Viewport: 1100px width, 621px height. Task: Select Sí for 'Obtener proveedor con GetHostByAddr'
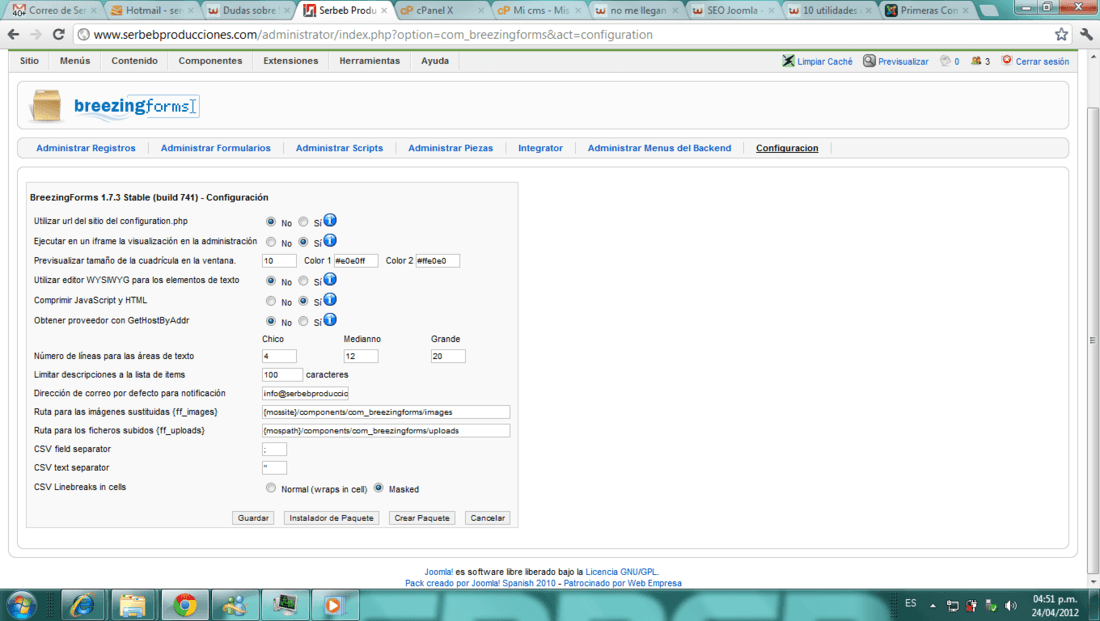pyautogui.click(x=303, y=321)
